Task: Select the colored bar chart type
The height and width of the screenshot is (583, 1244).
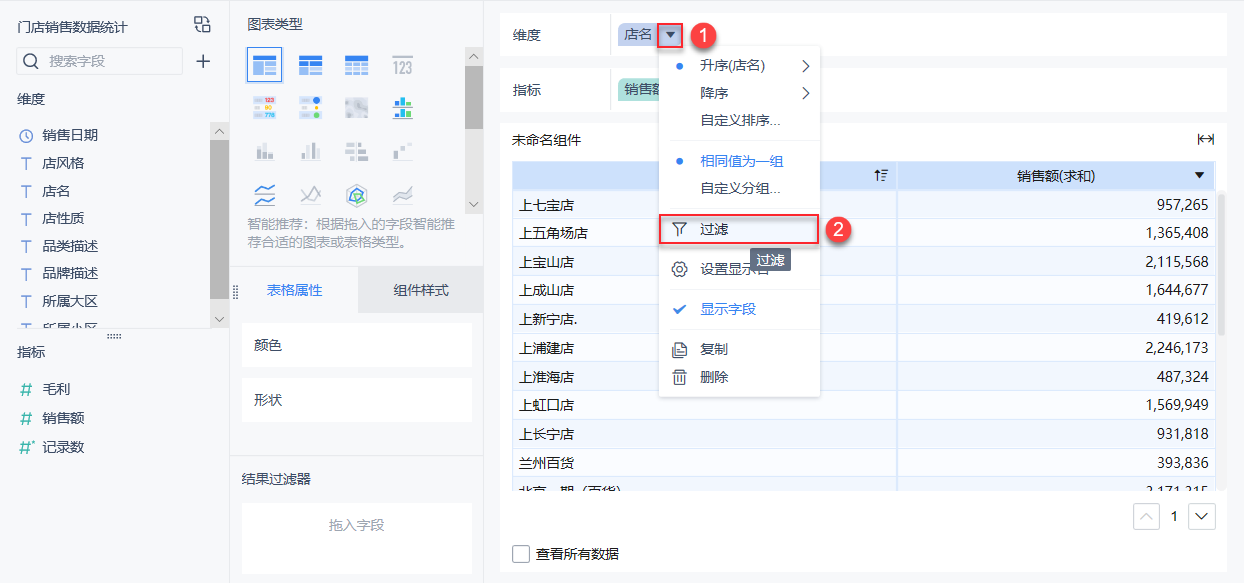Action: pyautogui.click(x=402, y=108)
